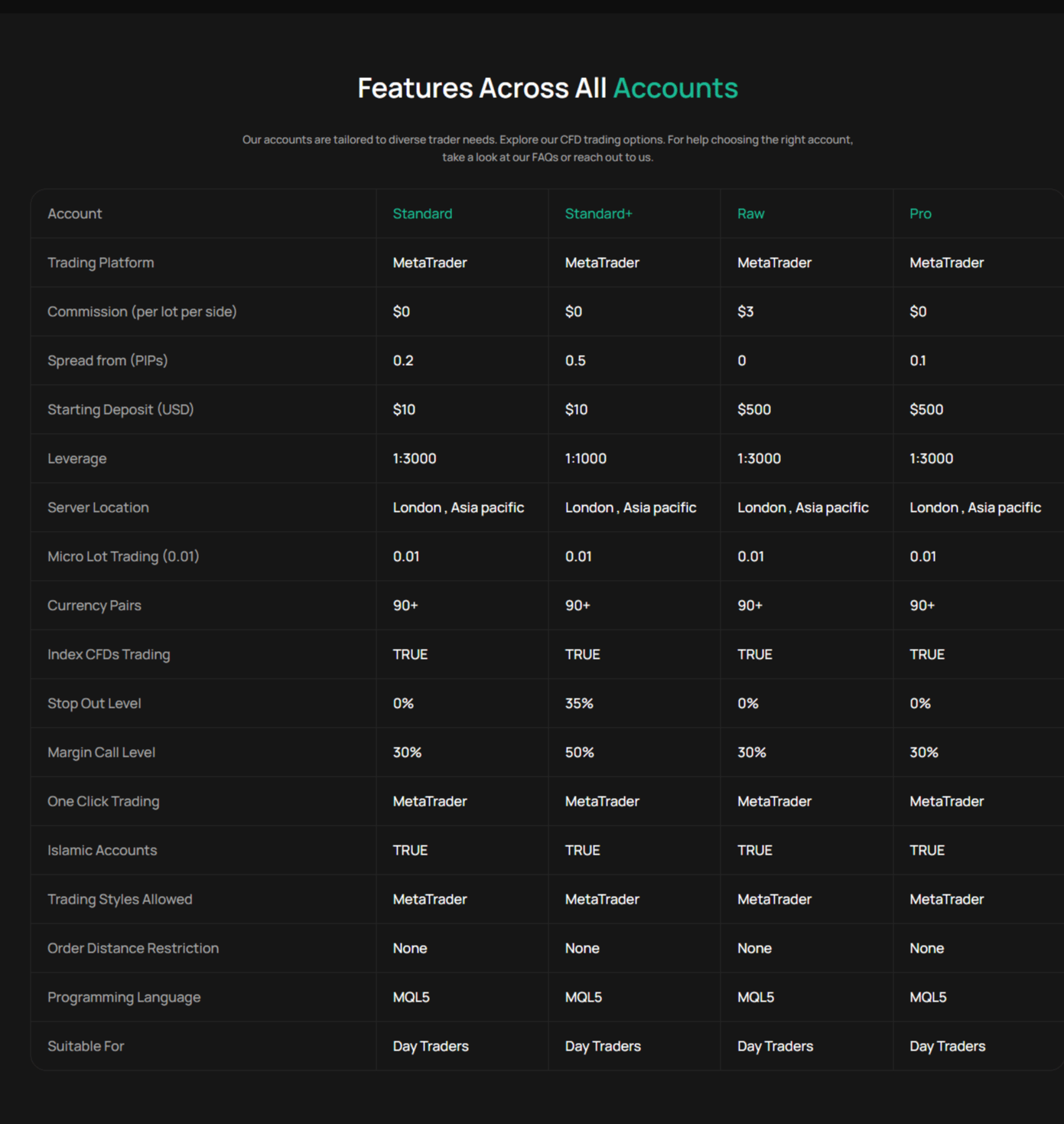1064x1124 pixels.
Task: Select the Raw account column header
Action: point(750,213)
